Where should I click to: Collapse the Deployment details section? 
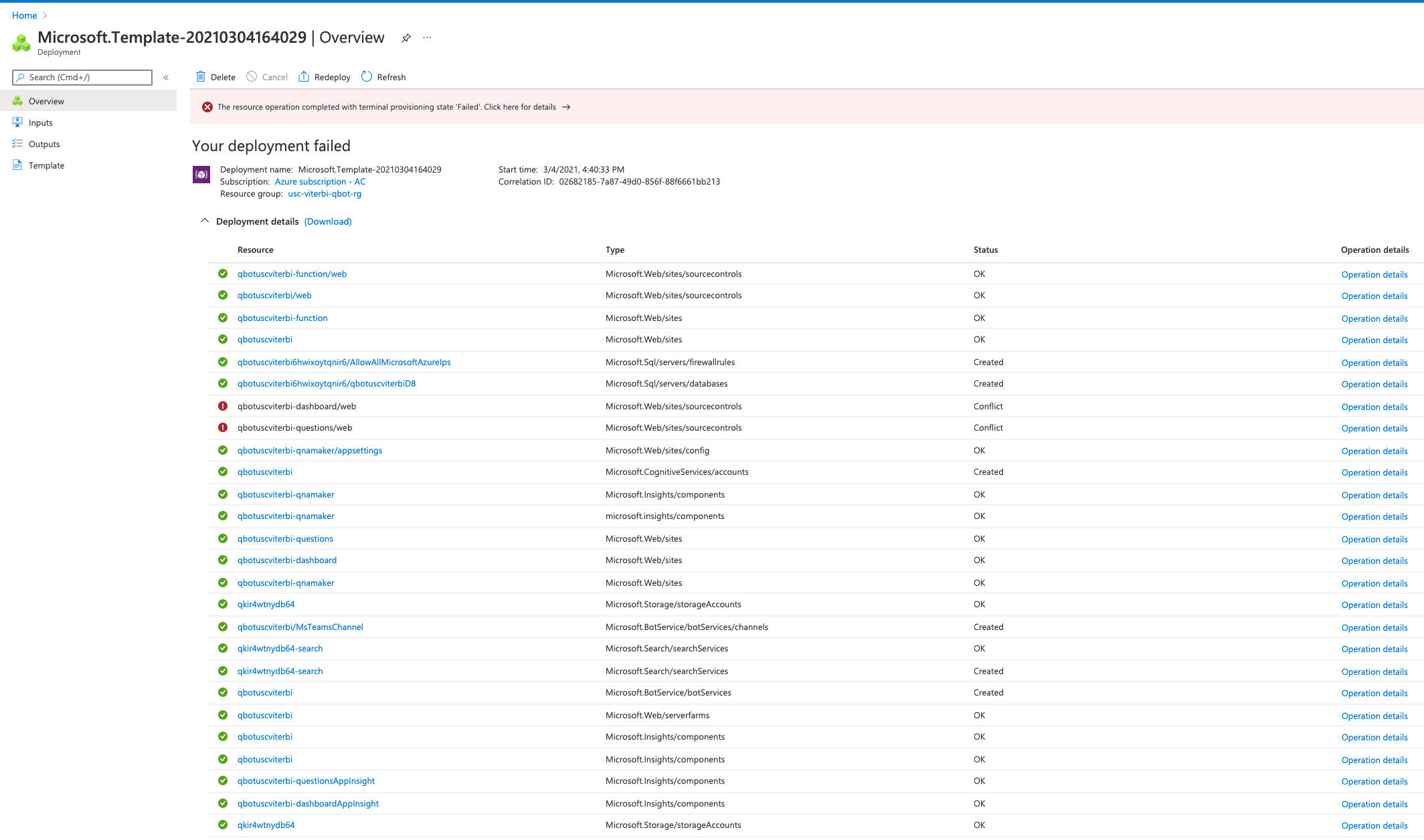(204, 221)
